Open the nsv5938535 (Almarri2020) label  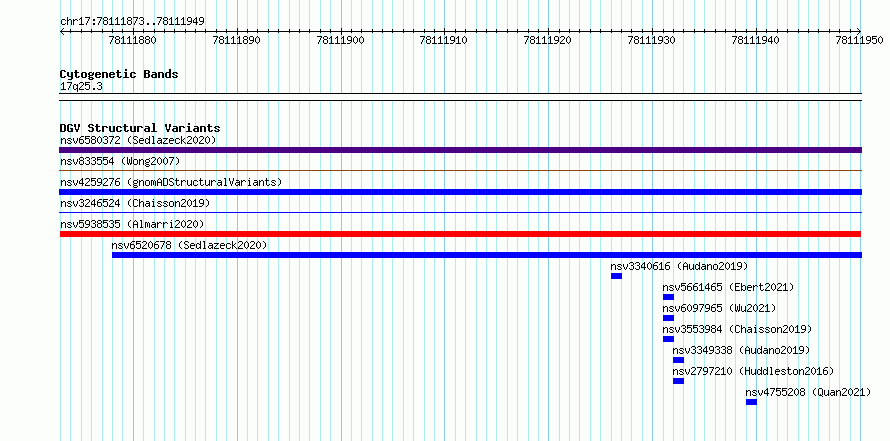coord(132,224)
